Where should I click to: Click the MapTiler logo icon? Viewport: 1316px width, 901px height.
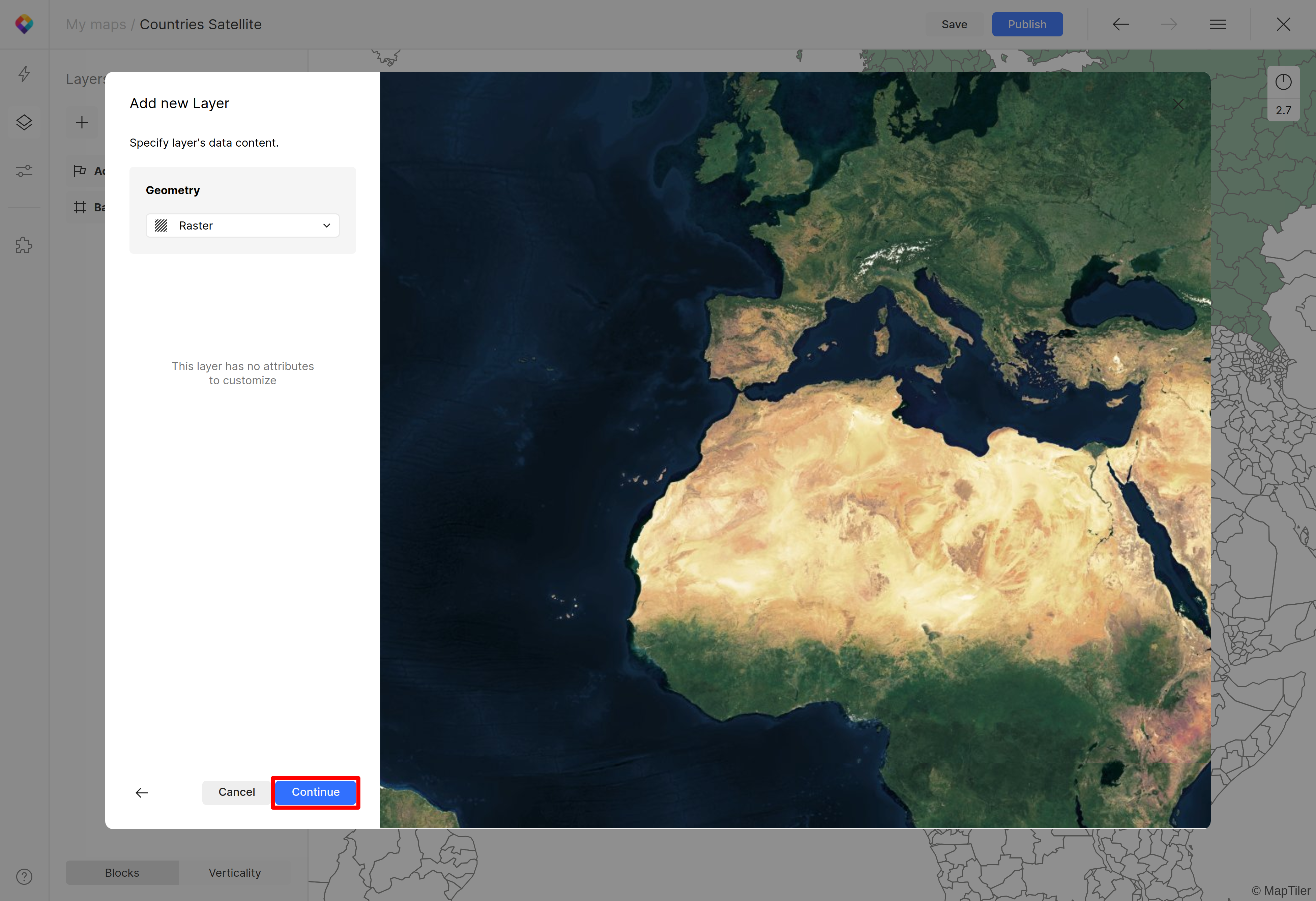[24, 24]
